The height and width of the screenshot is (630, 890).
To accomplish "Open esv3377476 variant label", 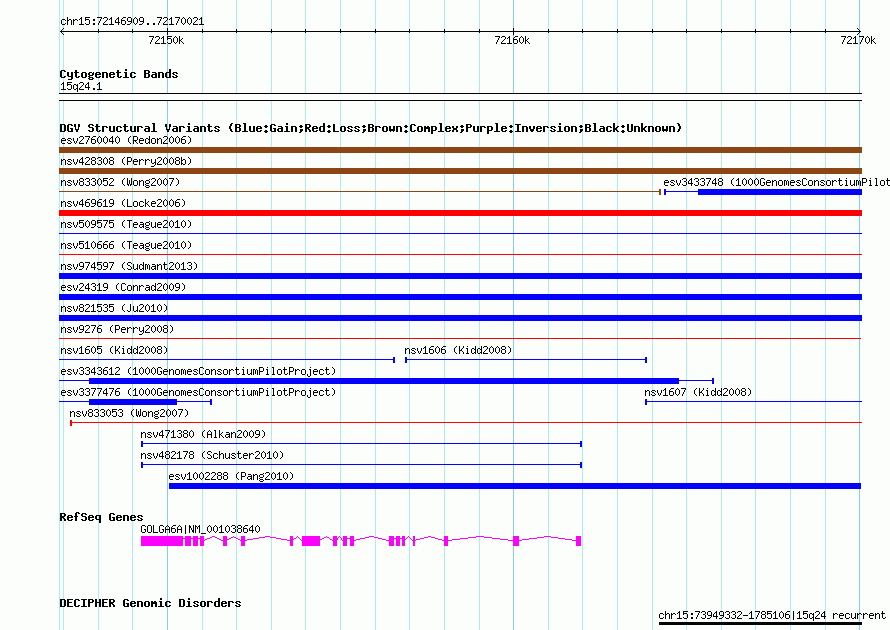I will click(198, 392).
